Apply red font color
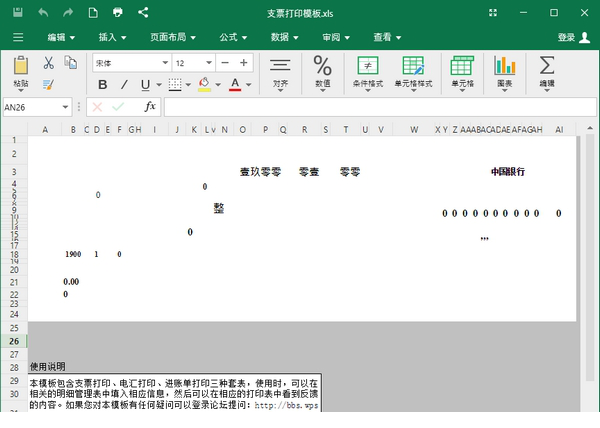600x428 pixels. 235,85
